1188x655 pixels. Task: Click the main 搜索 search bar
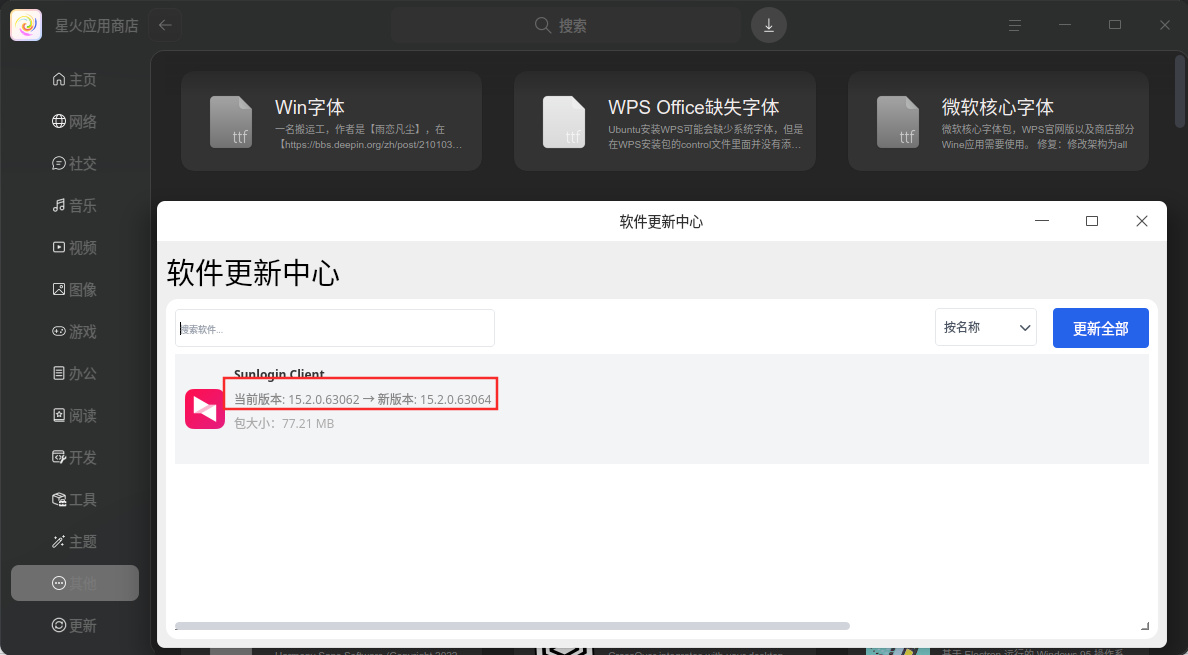tap(566, 26)
